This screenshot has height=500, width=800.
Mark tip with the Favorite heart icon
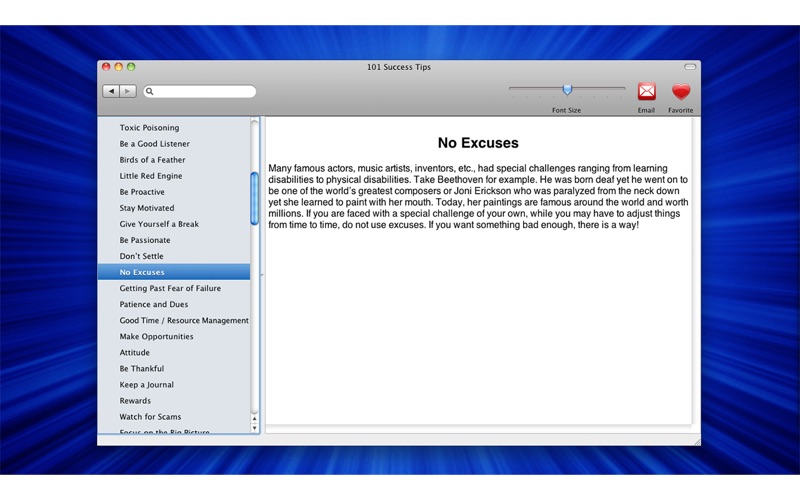pos(681,92)
